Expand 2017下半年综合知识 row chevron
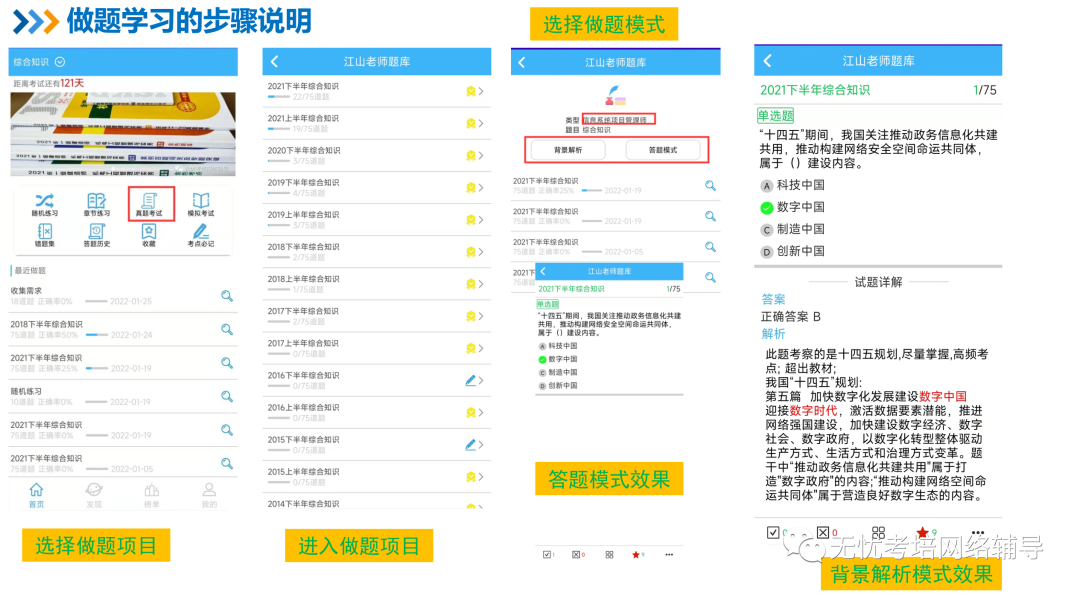 481,316
